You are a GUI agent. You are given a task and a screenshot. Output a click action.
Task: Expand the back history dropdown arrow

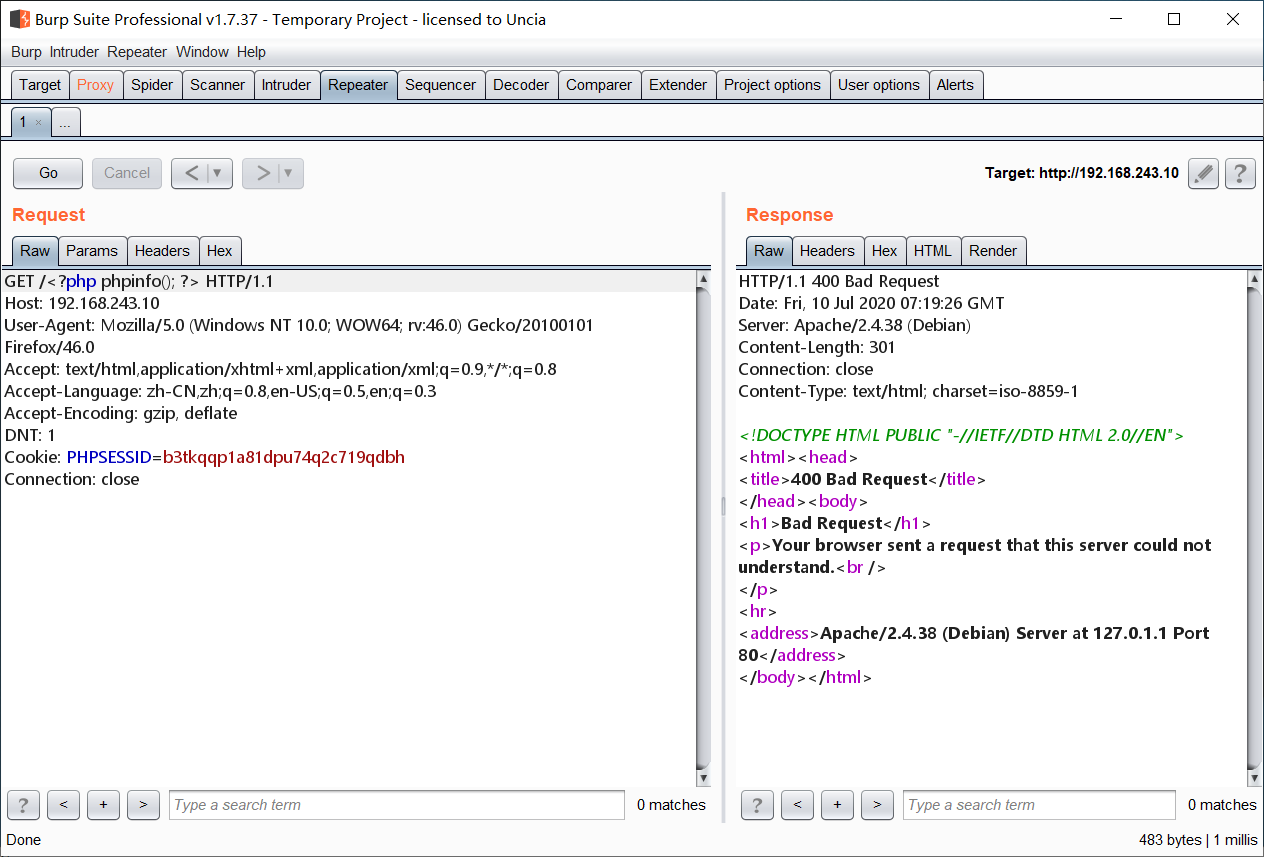[218, 173]
